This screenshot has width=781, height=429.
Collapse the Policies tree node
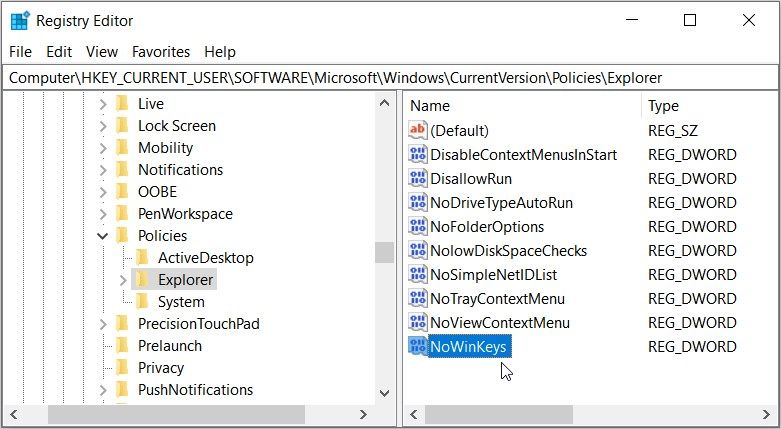pyautogui.click(x=102, y=236)
